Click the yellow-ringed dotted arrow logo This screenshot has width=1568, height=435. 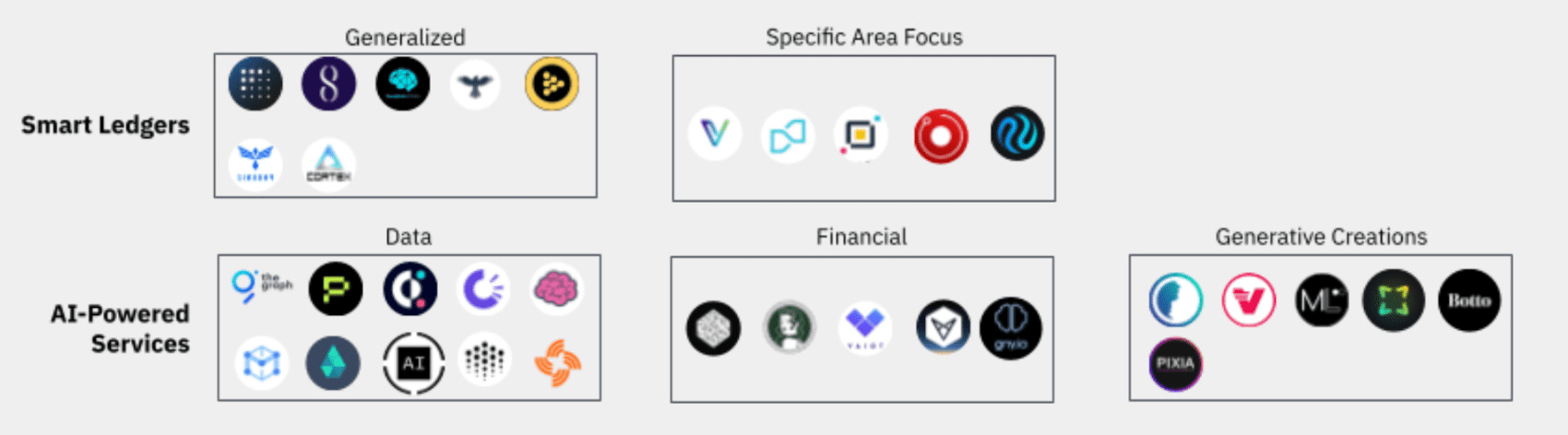(552, 84)
